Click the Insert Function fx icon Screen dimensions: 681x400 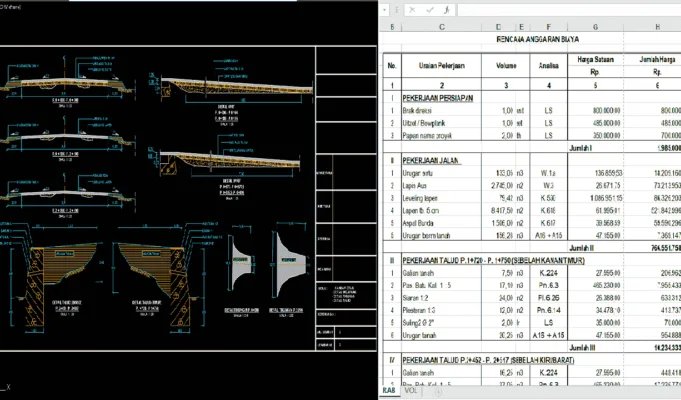446,10
